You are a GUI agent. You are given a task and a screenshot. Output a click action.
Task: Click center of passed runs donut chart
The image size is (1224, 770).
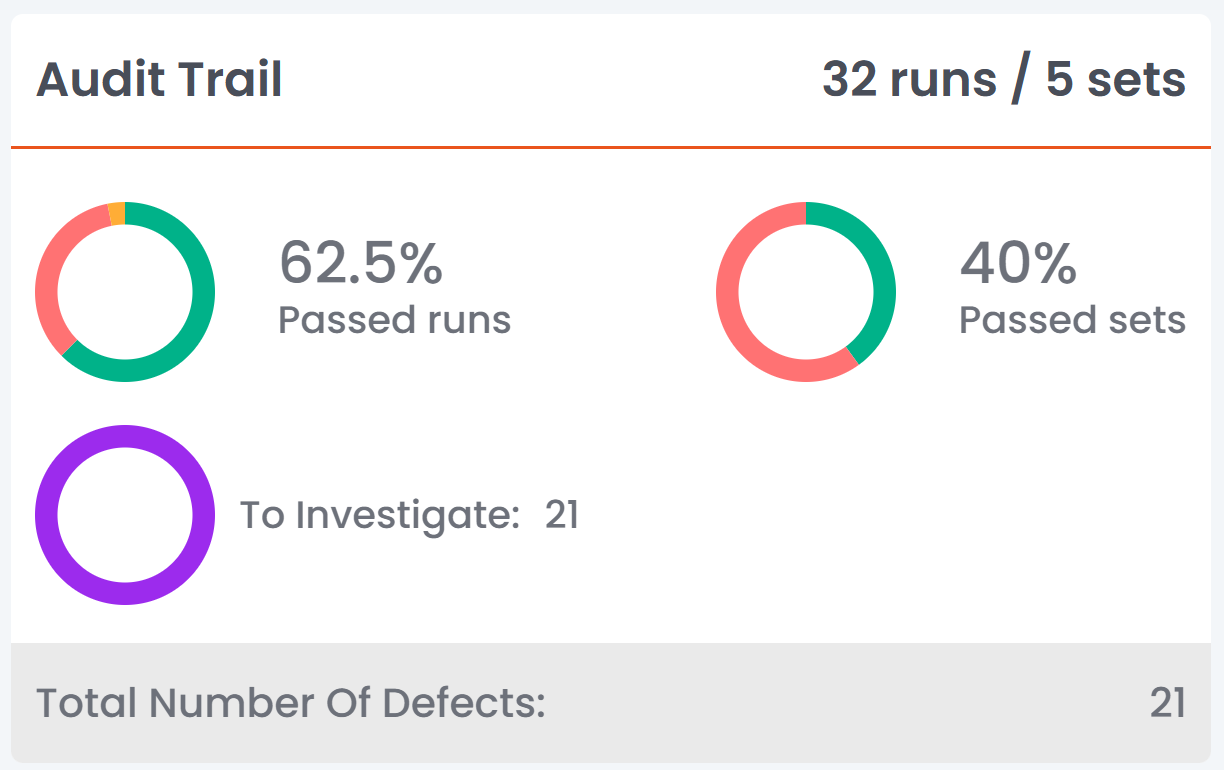pyautogui.click(x=125, y=291)
